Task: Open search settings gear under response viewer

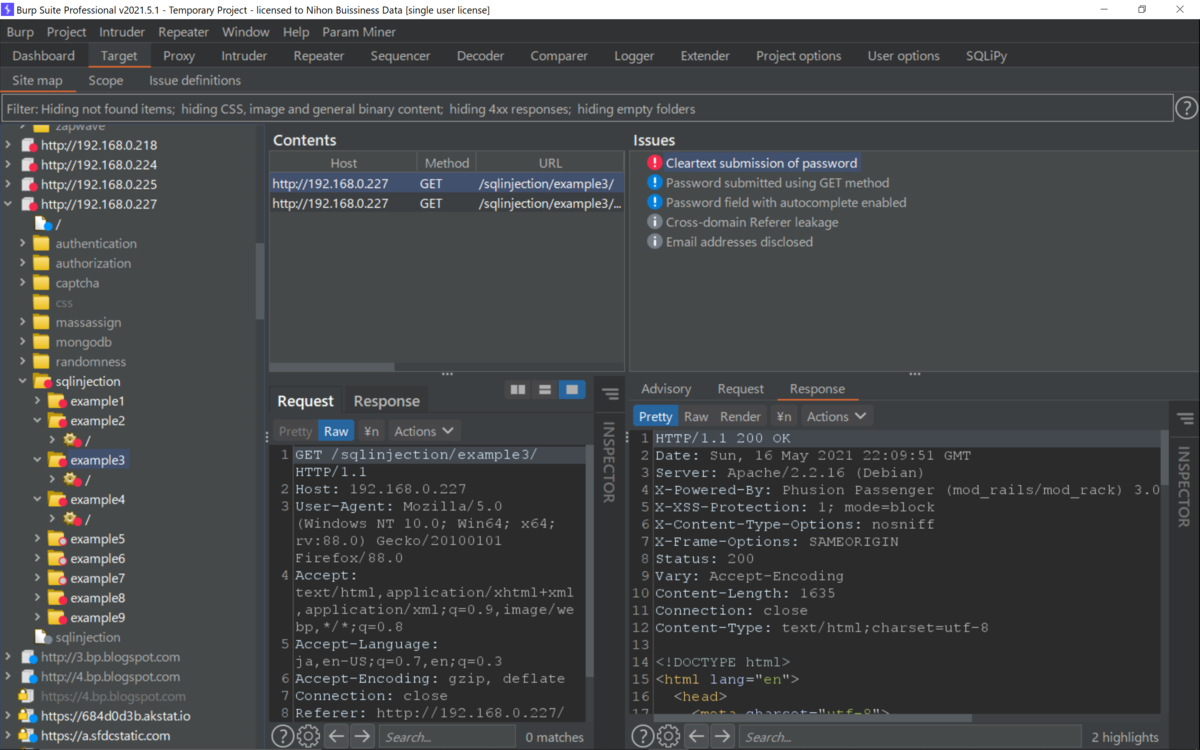Action: (x=669, y=737)
